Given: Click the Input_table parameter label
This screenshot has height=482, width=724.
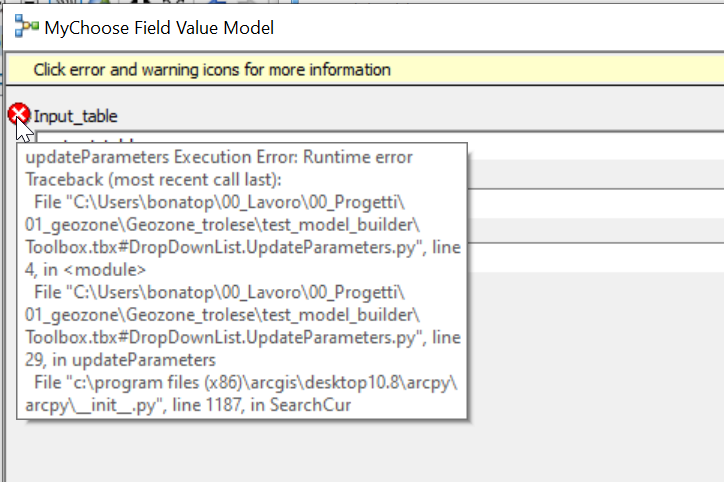Looking at the screenshot, I should [x=76, y=117].
